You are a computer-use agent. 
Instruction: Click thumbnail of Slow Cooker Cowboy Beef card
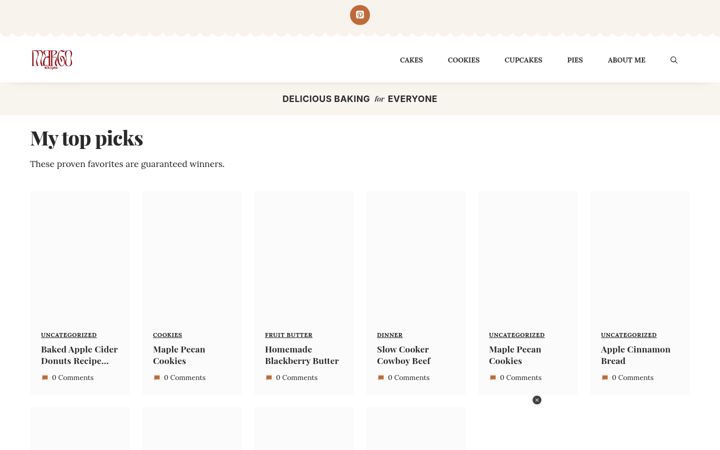pyautogui.click(x=416, y=257)
